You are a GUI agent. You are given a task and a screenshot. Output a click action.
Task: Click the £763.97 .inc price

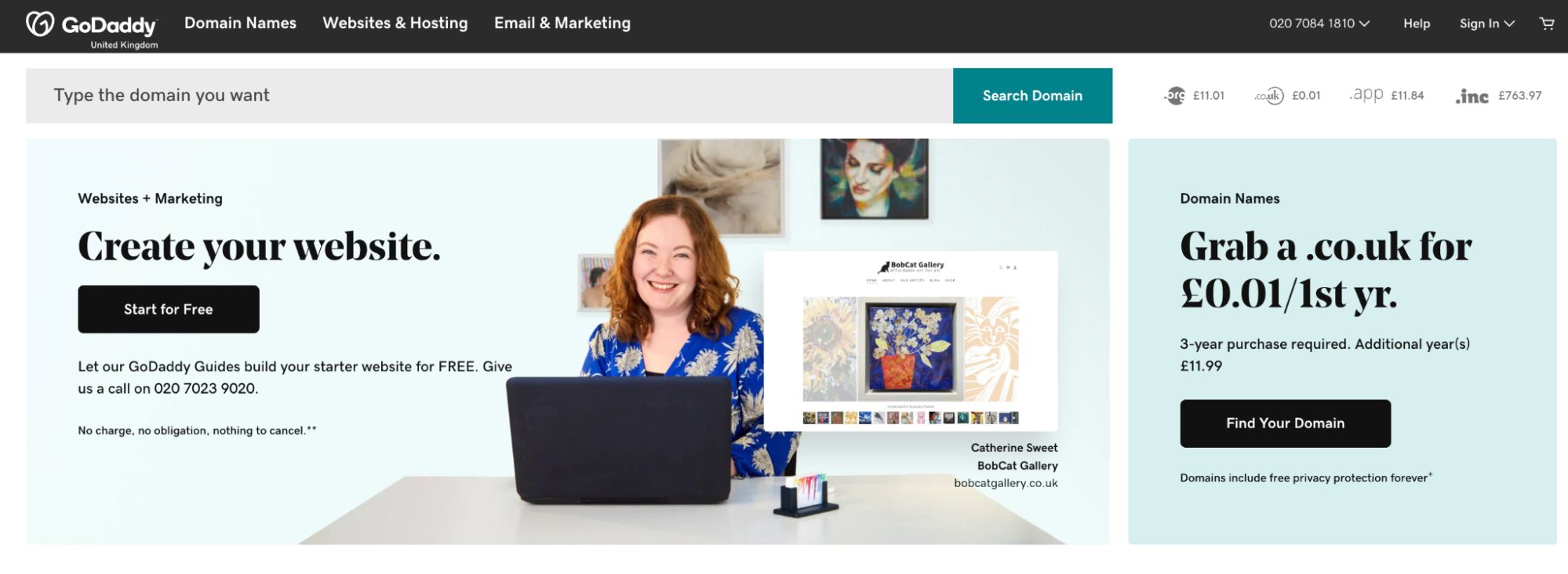tap(1520, 96)
